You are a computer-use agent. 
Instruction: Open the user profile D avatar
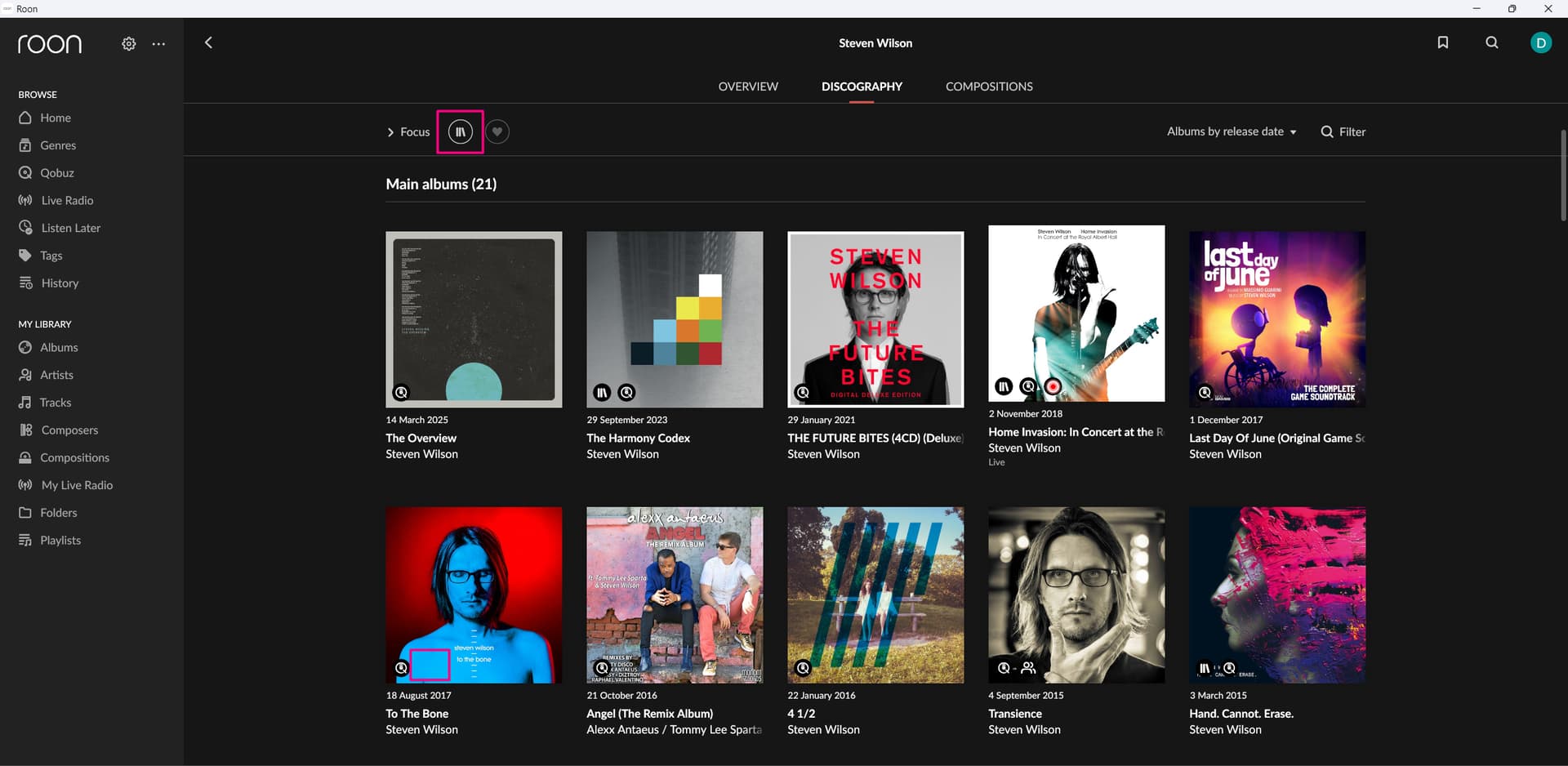click(1541, 42)
